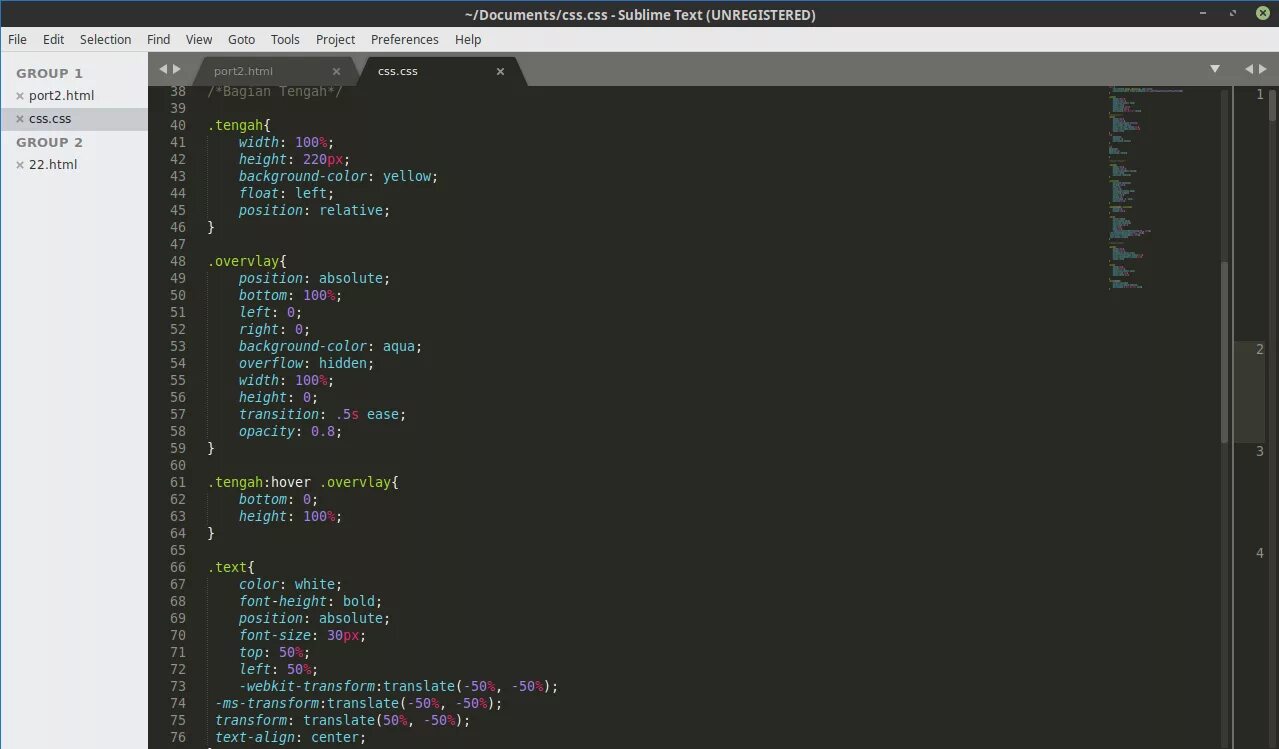Screen dimensions: 1279x749
Task: Click the right tab-scroll arrow in first pane
Action: click(177, 69)
